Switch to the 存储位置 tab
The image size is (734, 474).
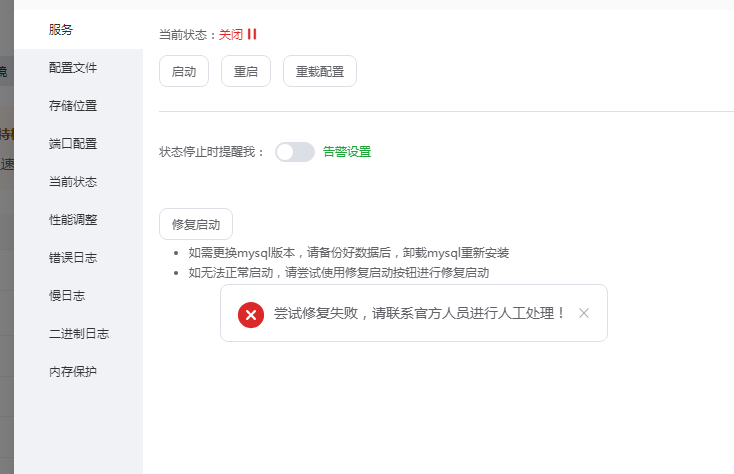coord(73,106)
